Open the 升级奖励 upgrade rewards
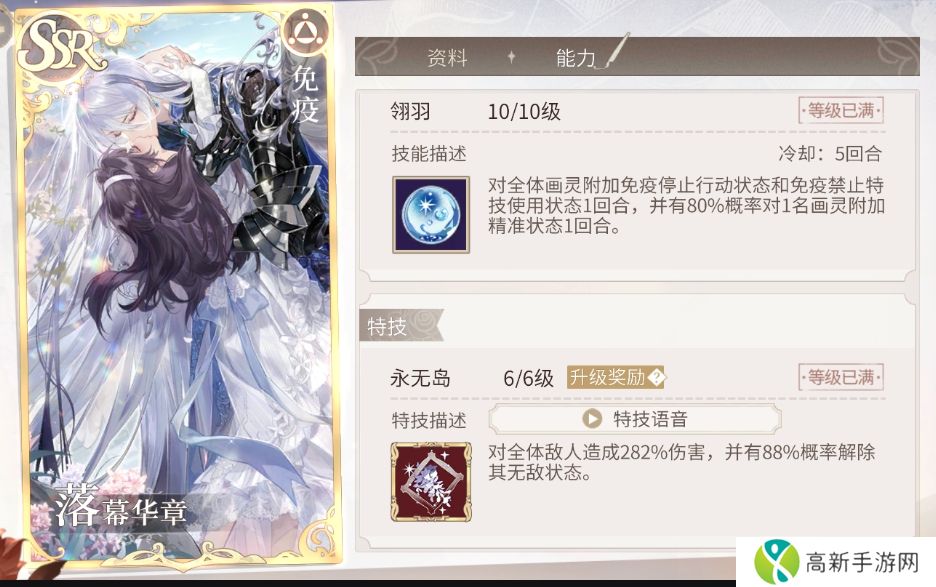 coord(615,377)
